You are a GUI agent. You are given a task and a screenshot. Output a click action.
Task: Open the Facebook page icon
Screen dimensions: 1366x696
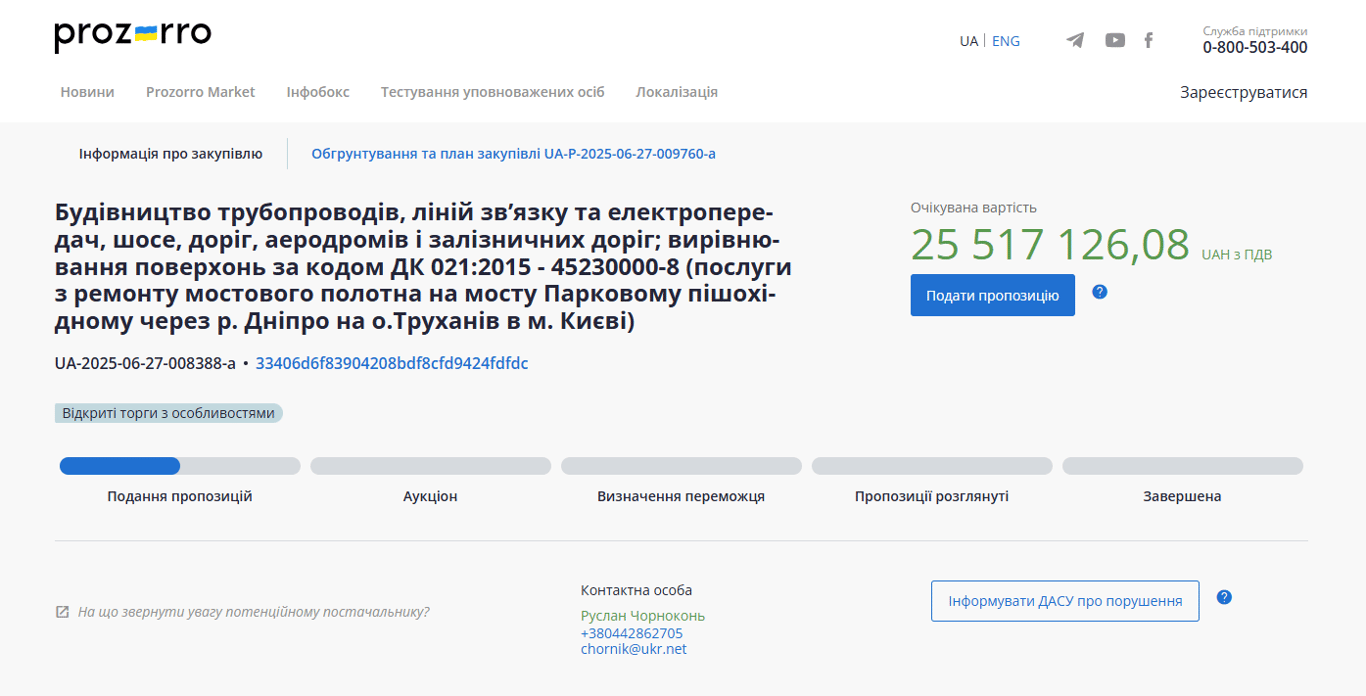coord(1148,41)
